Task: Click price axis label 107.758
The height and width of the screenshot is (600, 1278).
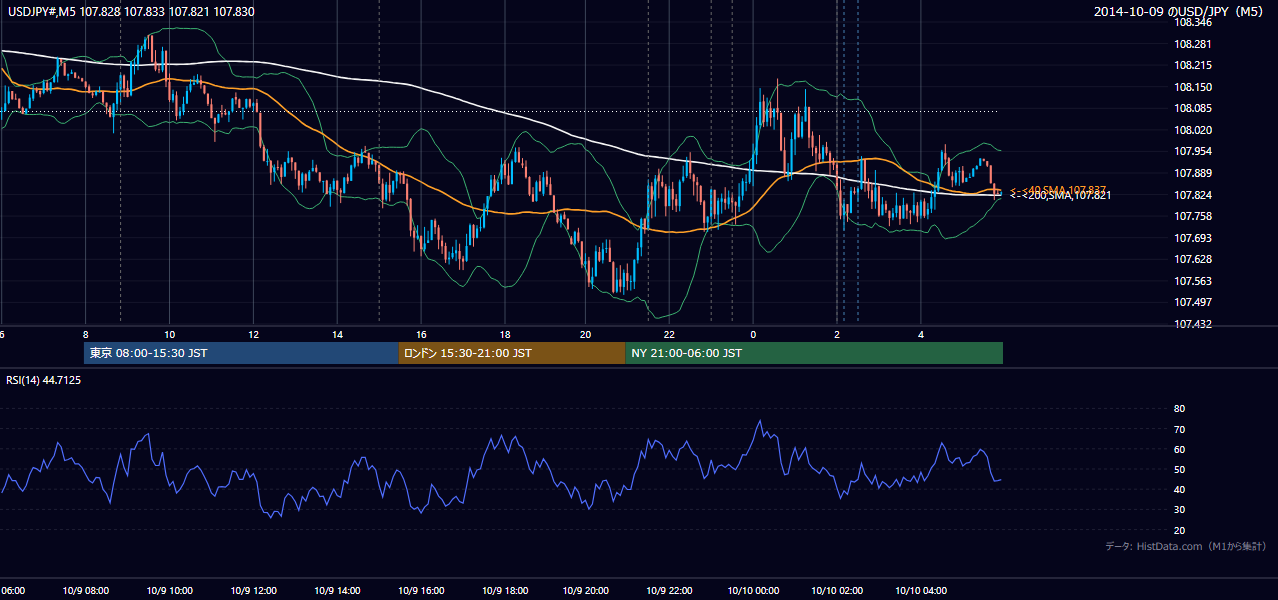Action: click(x=1193, y=216)
